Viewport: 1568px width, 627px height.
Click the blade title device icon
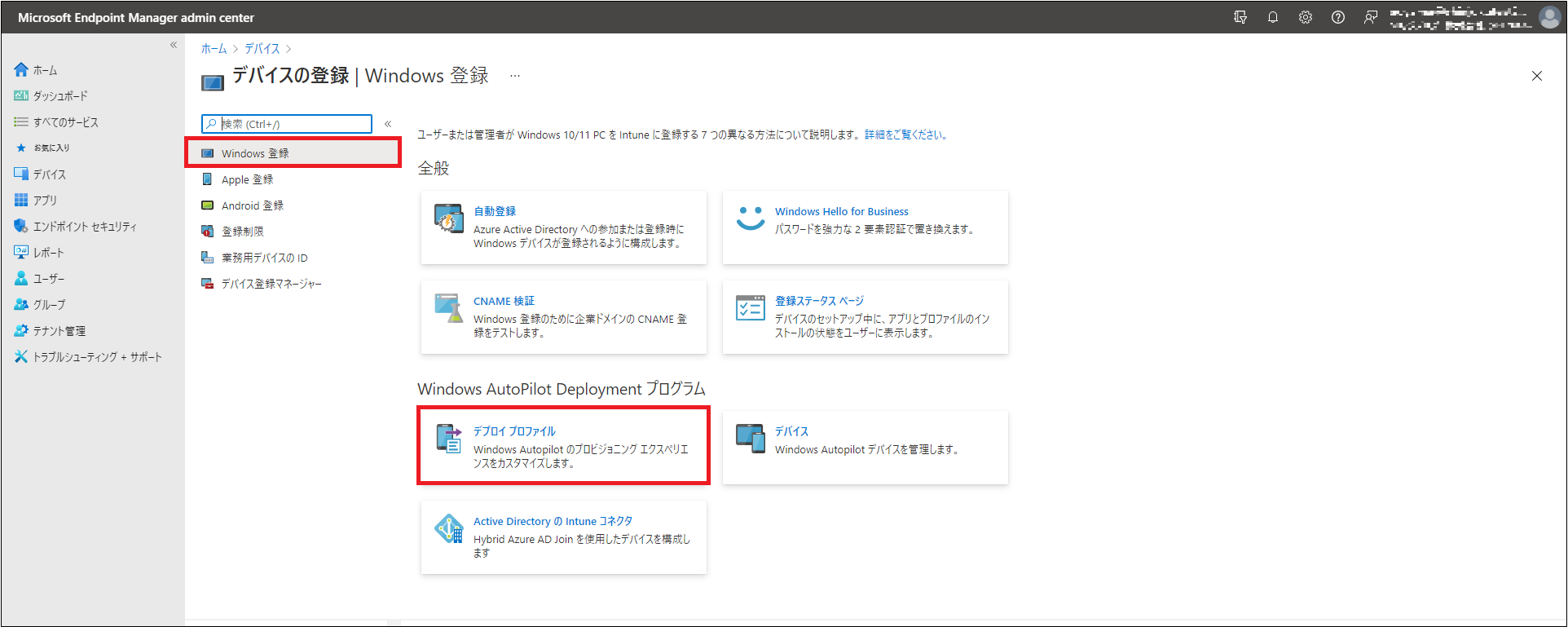click(213, 82)
